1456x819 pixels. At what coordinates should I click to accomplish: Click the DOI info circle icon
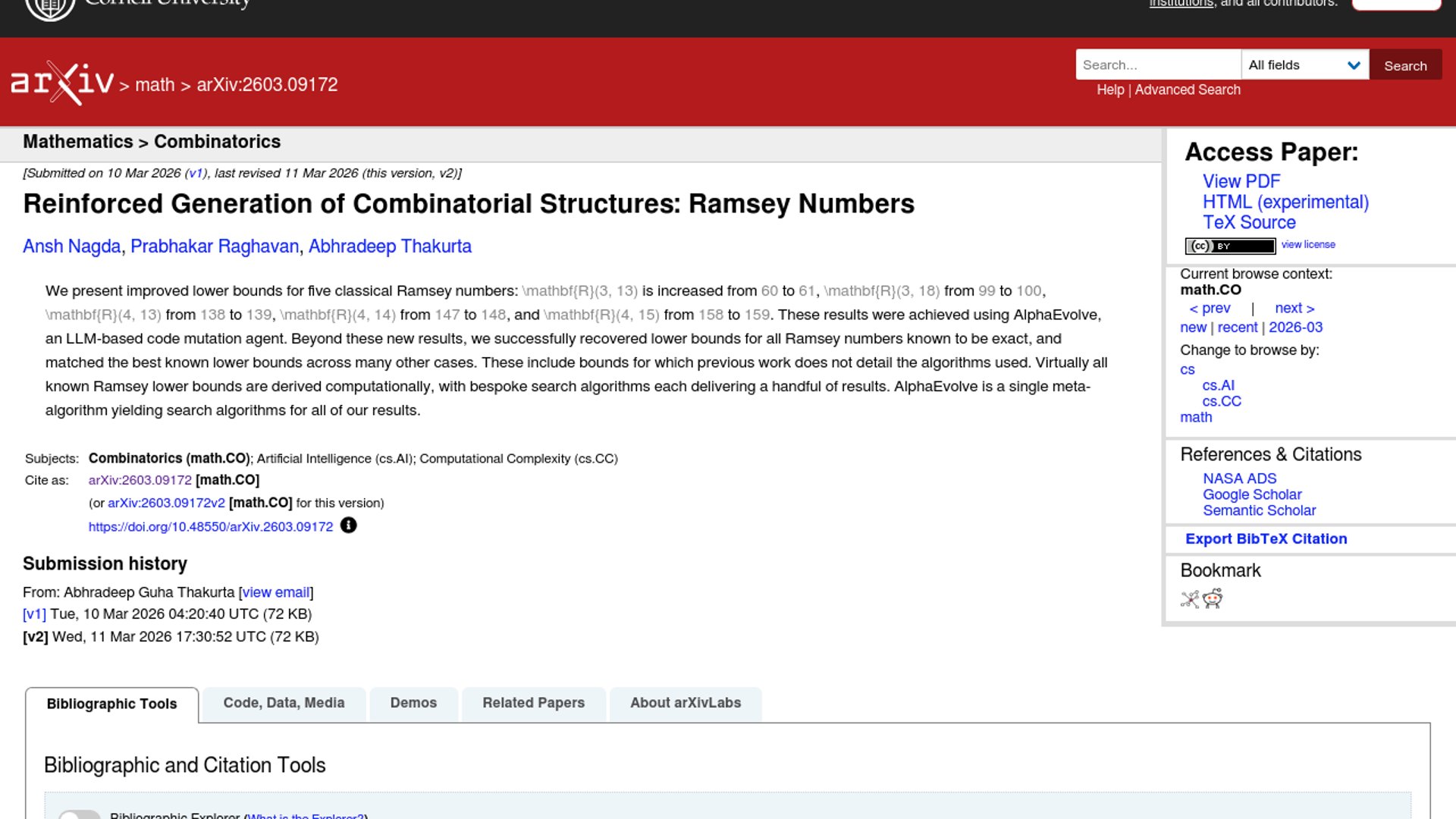click(x=348, y=526)
